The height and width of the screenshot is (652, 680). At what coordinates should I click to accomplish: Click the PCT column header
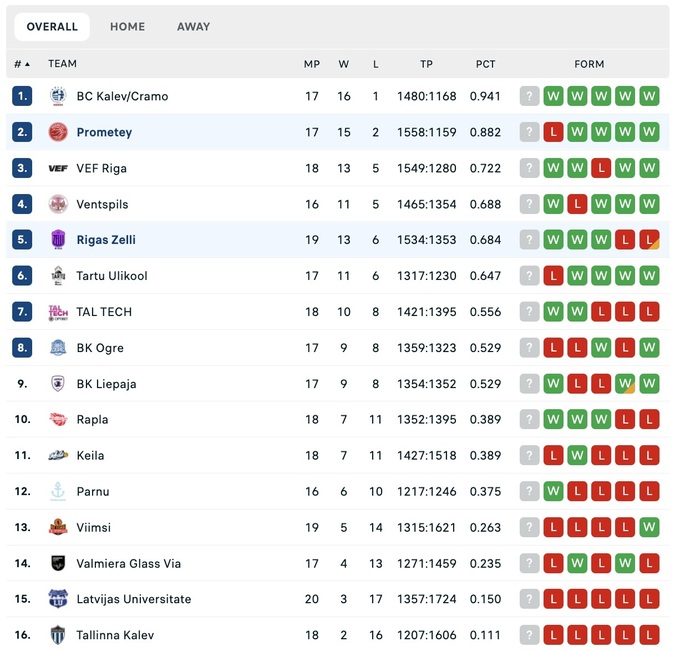[485, 64]
